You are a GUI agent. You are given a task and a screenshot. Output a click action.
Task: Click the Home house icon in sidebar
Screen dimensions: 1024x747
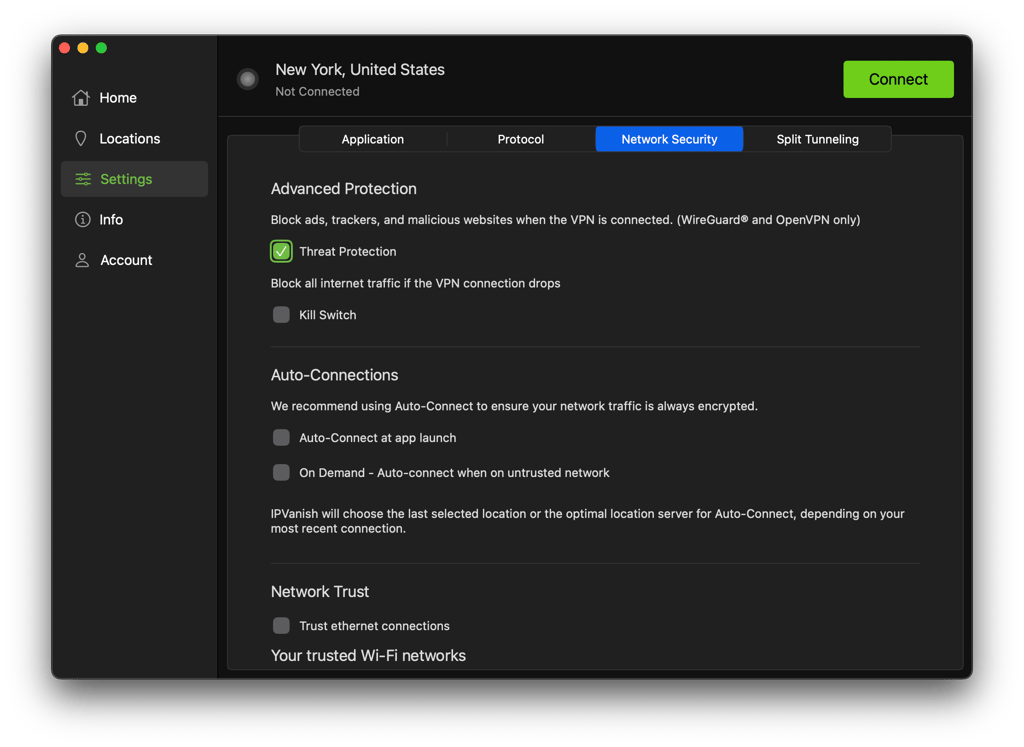[x=81, y=98]
